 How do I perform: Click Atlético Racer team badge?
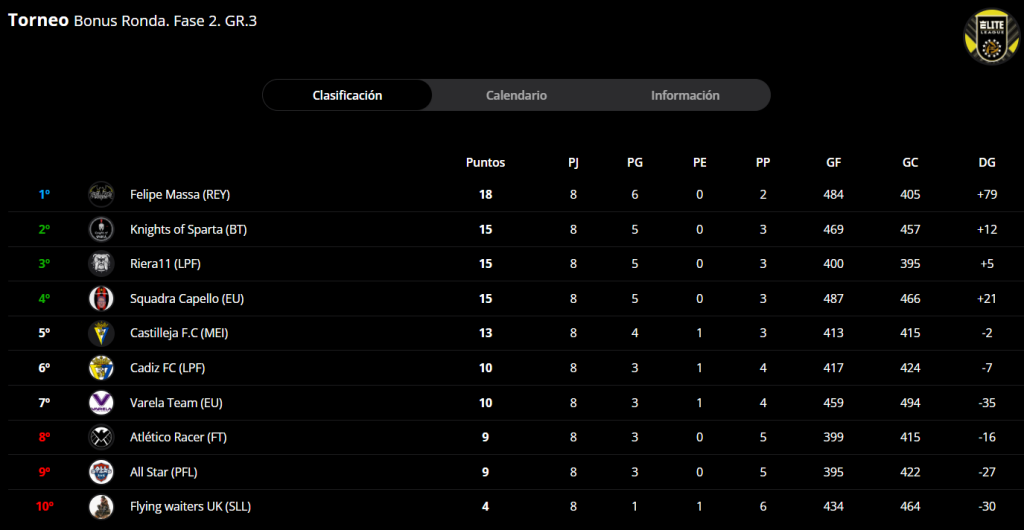point(101,437)
